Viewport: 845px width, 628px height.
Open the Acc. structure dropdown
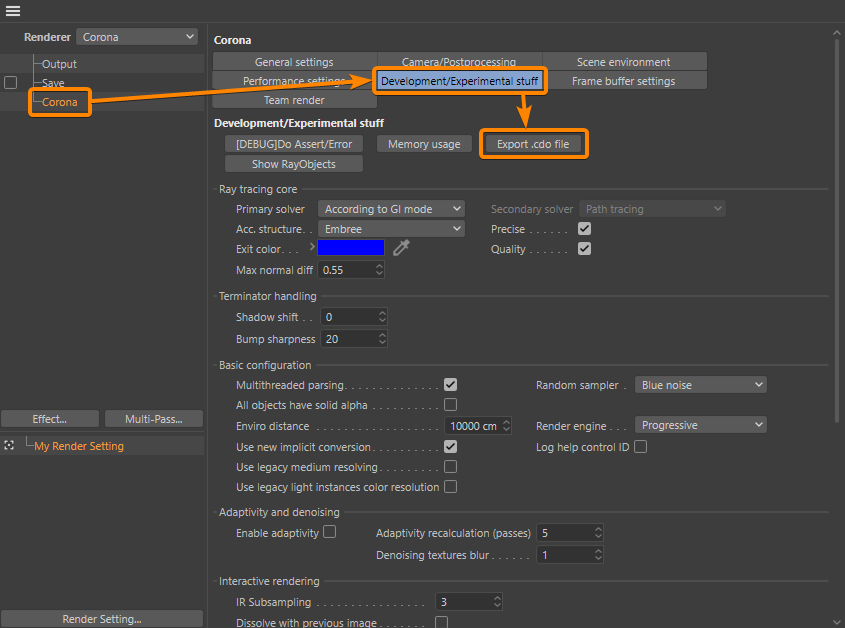(391, 229)
